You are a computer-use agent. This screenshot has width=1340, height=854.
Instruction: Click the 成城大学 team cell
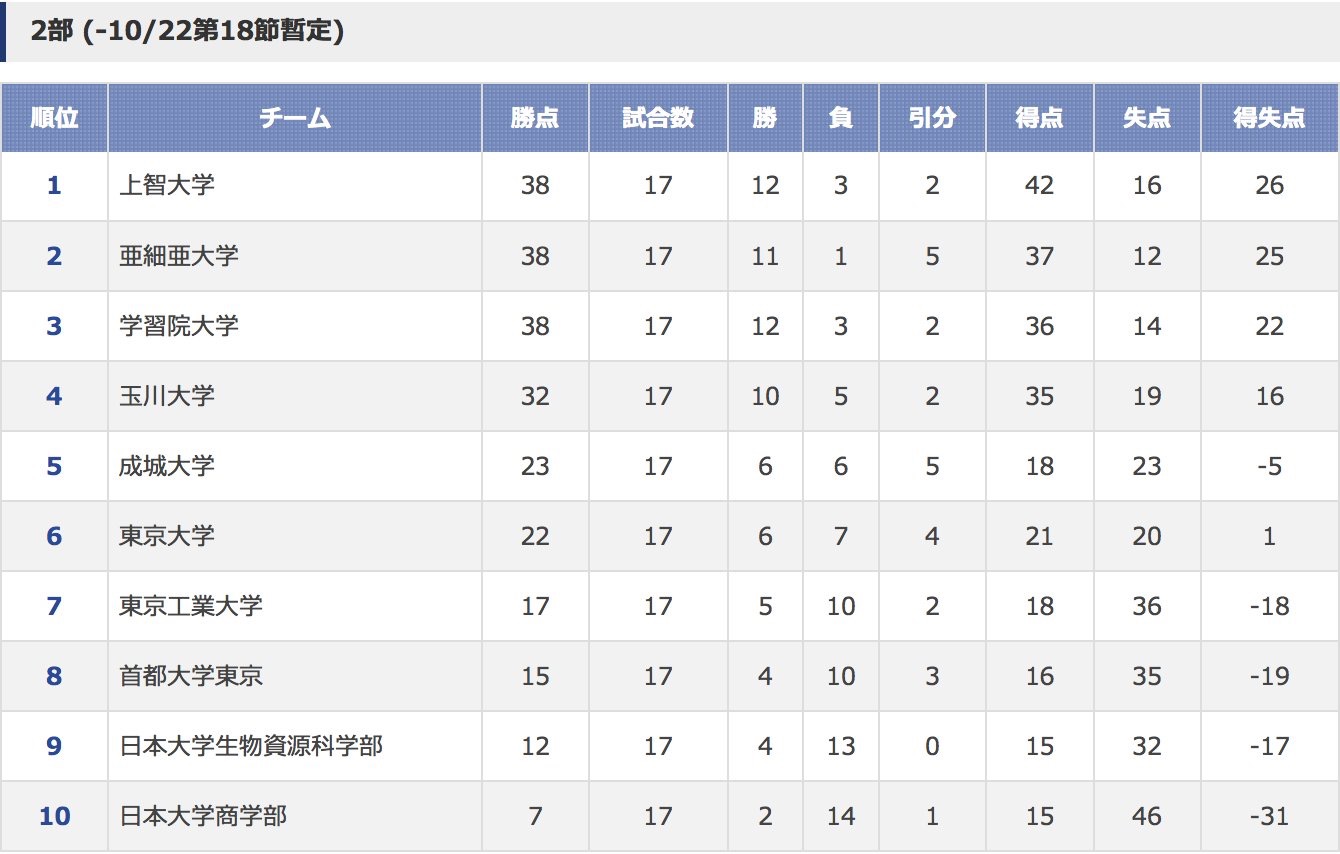coord(295,466)
